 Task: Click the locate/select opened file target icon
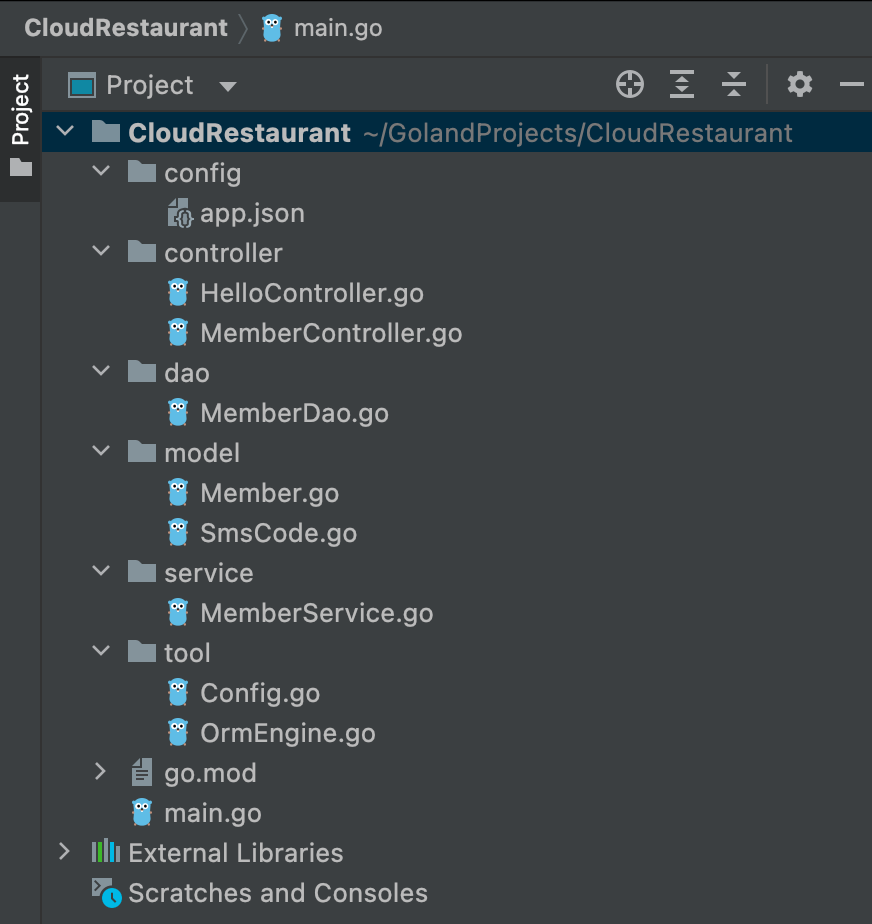[x=630, y=85]
